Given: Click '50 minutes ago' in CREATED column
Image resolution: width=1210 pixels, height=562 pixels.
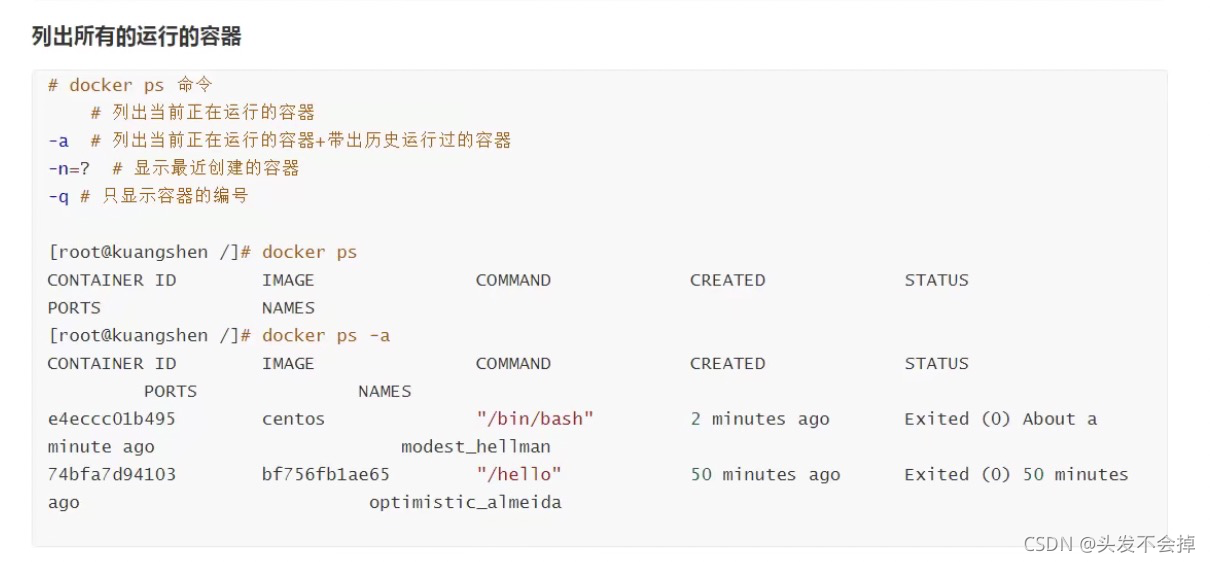Looking at the screenshot, I should click(x=765, y=474).
